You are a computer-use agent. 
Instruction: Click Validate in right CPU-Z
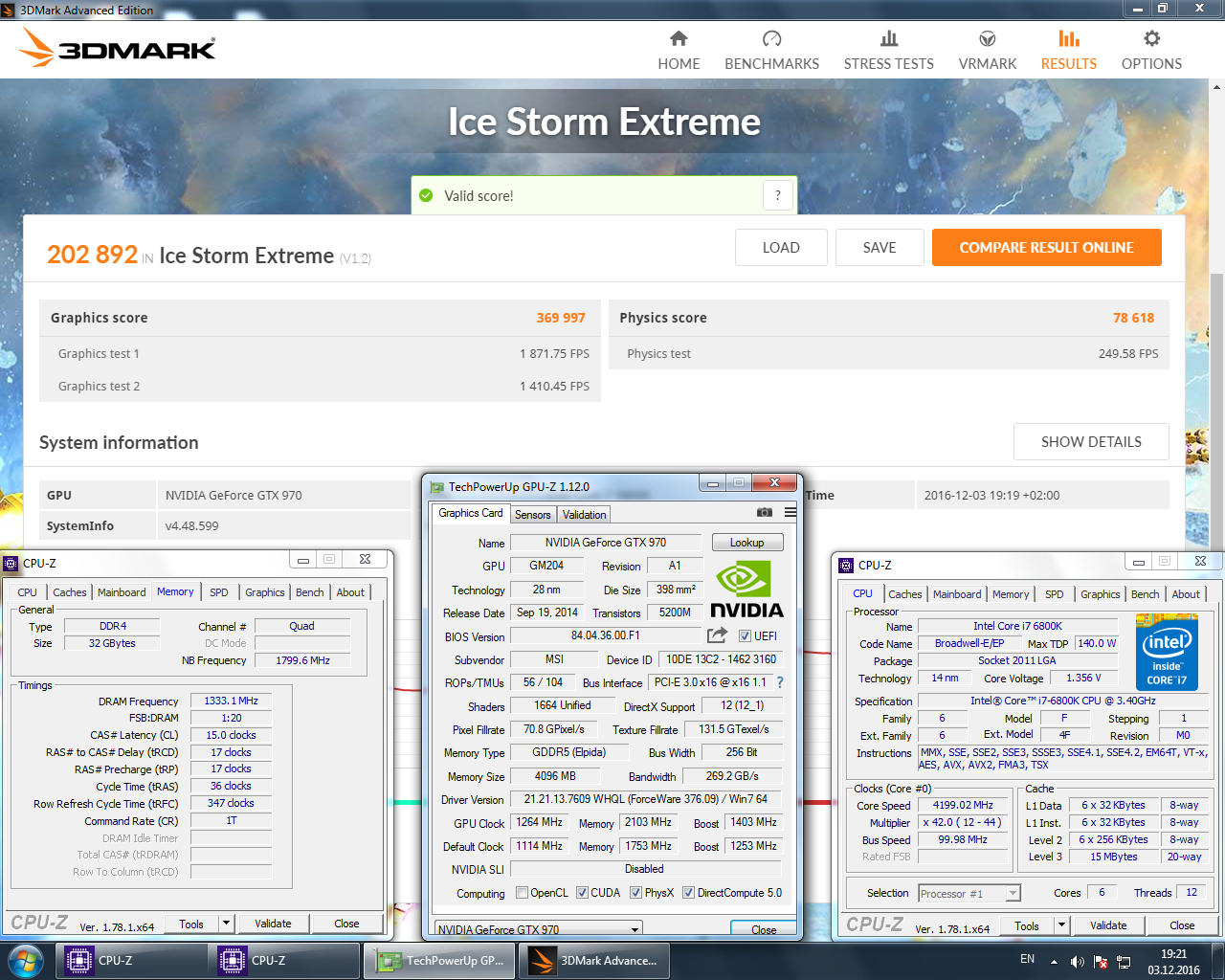[x=1108, y=925]
